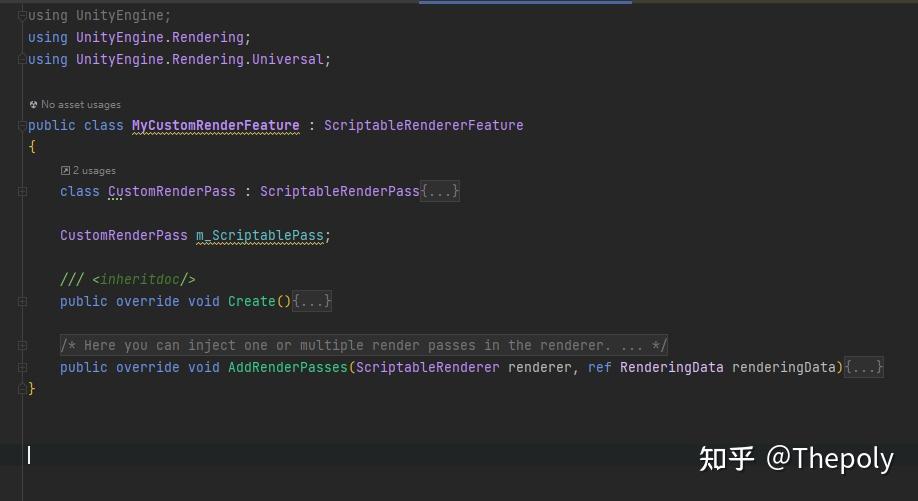Click the Unity icon beside 'No asset usages'

click(33, 105)
